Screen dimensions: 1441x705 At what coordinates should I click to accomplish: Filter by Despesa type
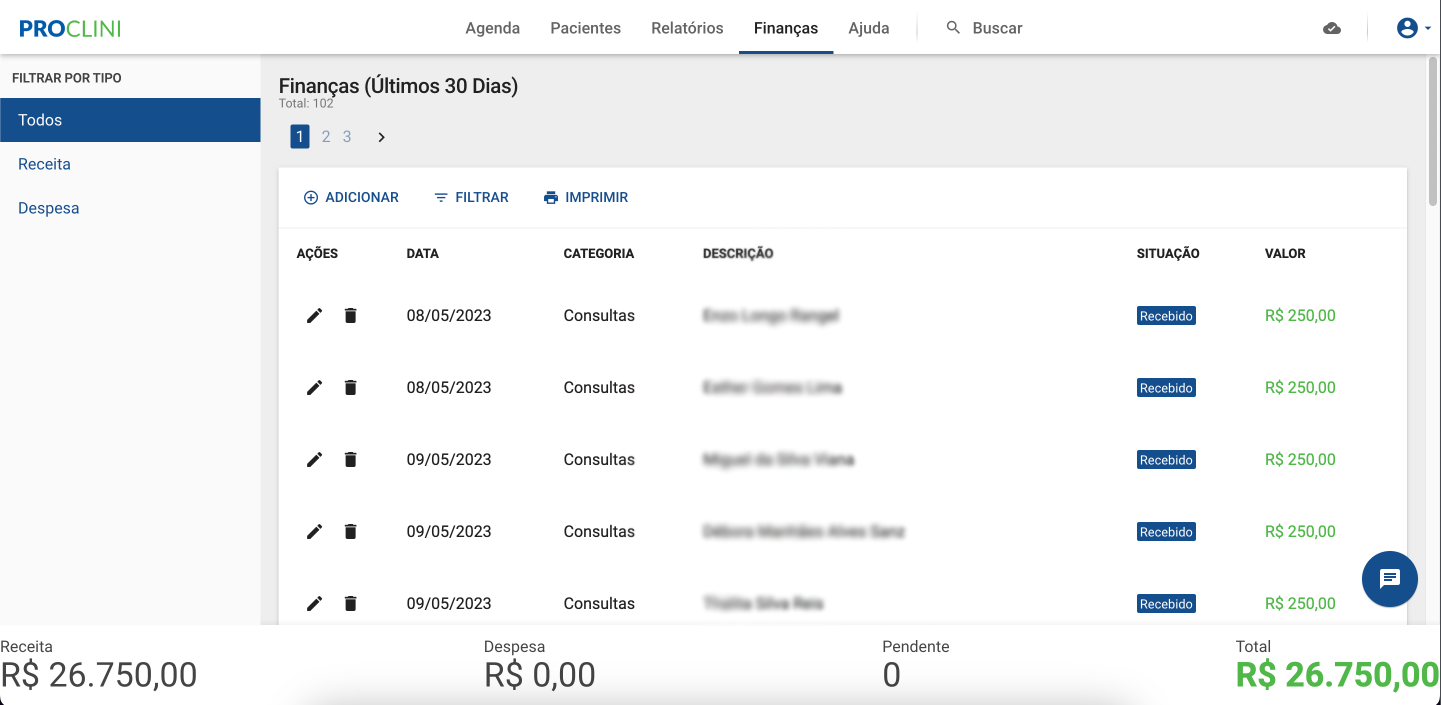[49, 209]
